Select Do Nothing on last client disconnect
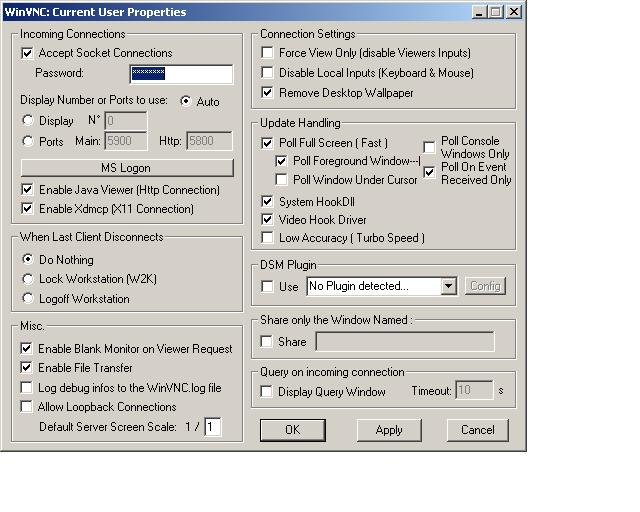640x512 pixels. pyautogui.click(x=28, y=259)
